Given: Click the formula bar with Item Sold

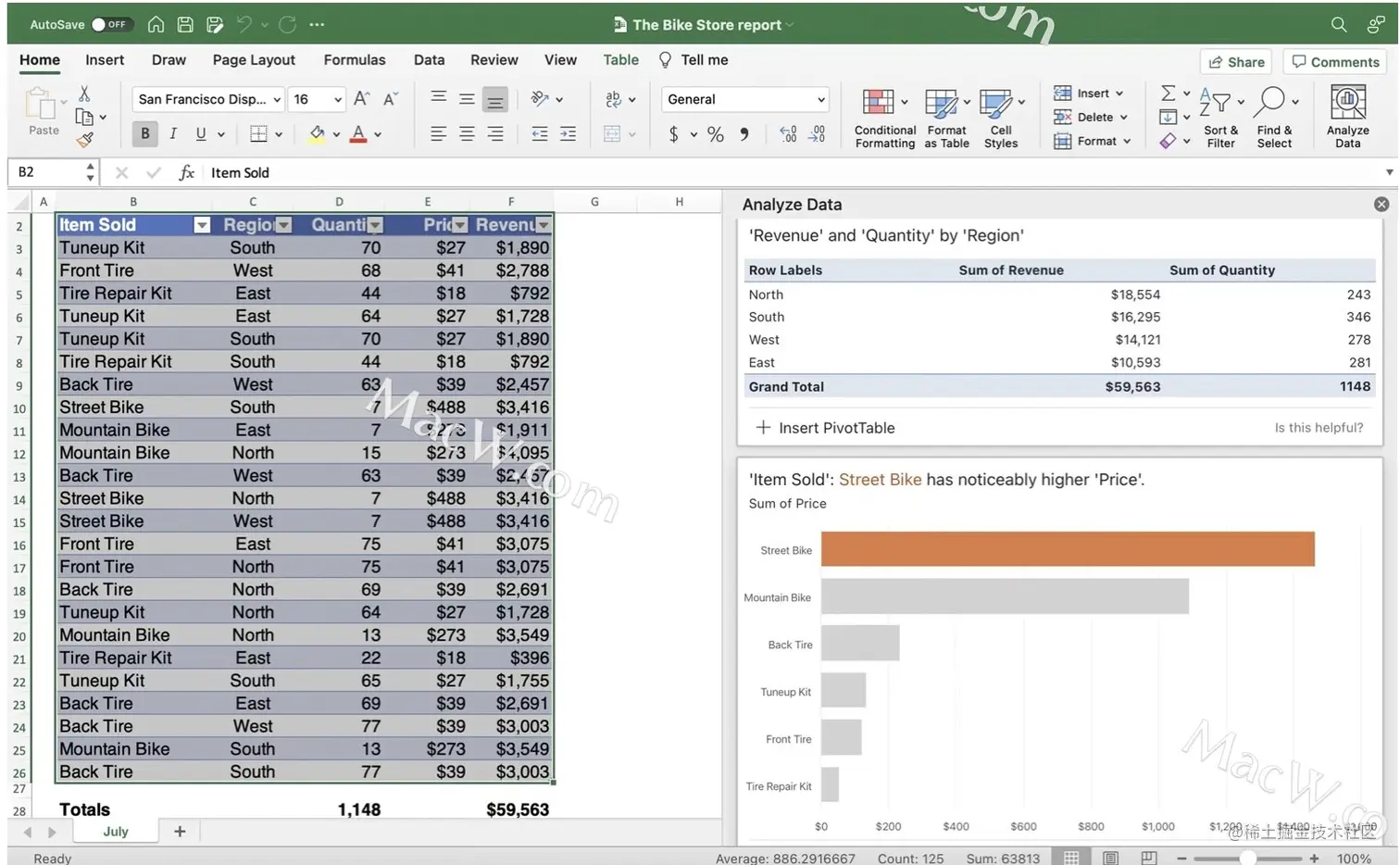Looking at the screenshot, I should pyautogui.click(x=792, y=172).
